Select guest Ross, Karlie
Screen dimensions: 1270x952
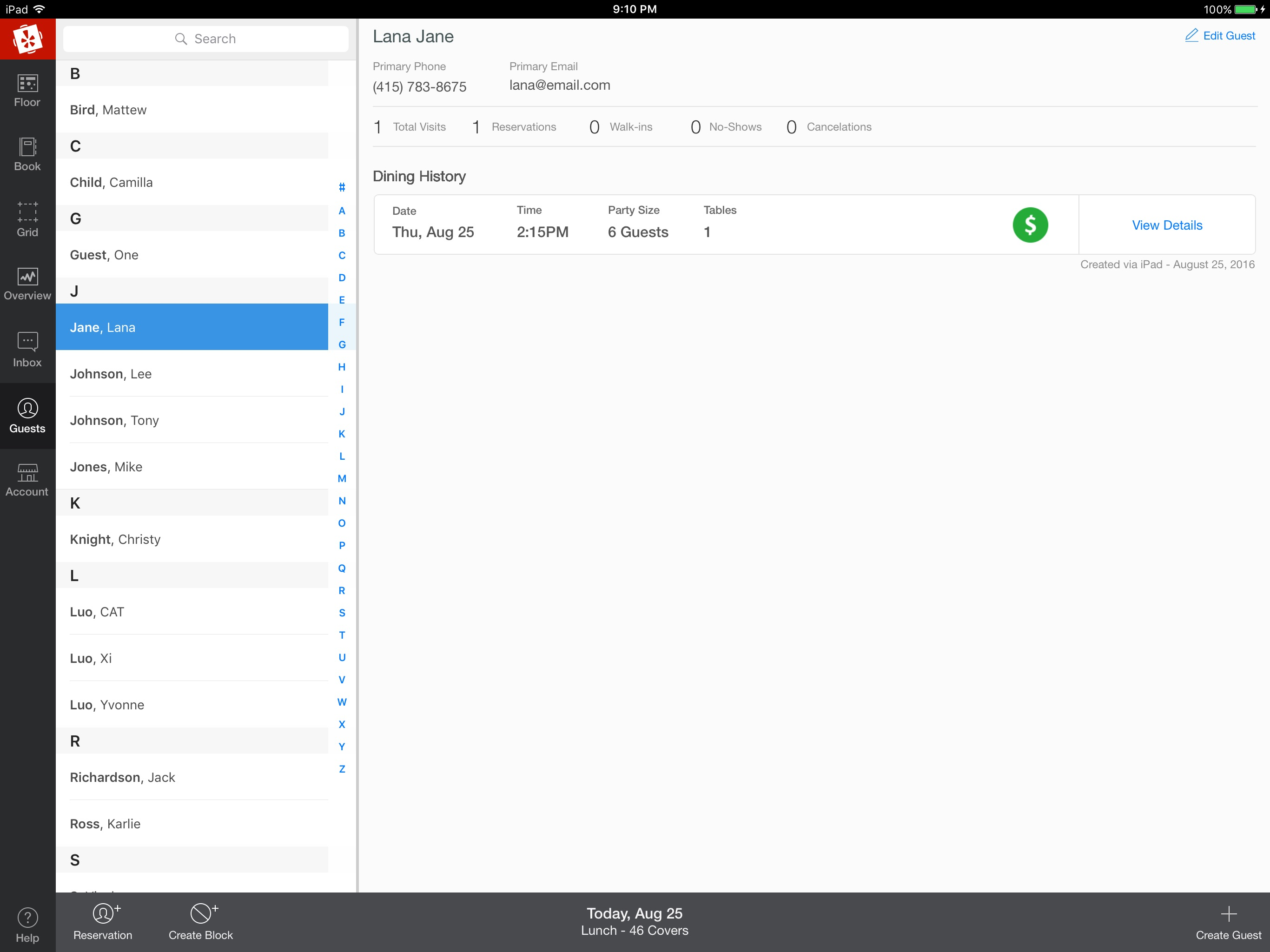192,823
